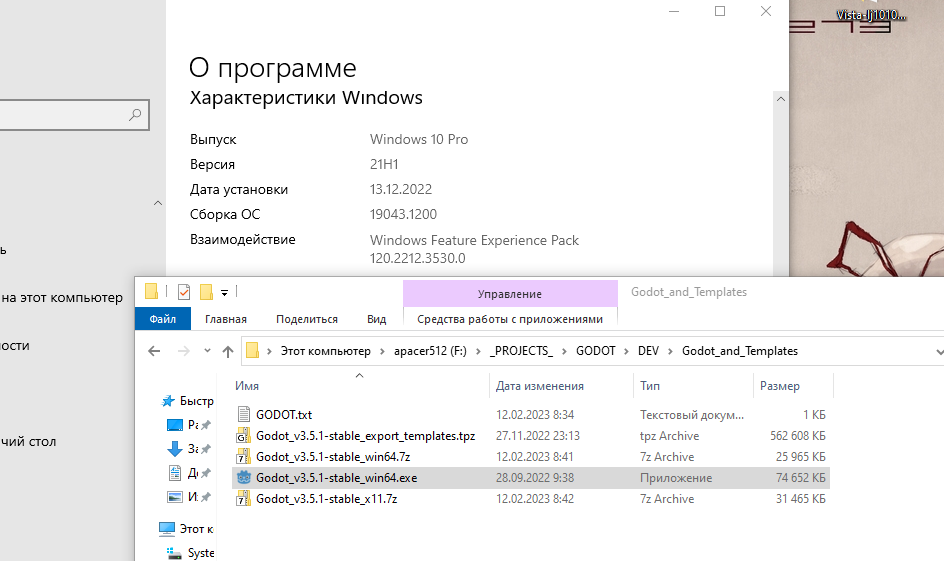
Task: Open Средства работы с приложениями tab
Action: 510,319
